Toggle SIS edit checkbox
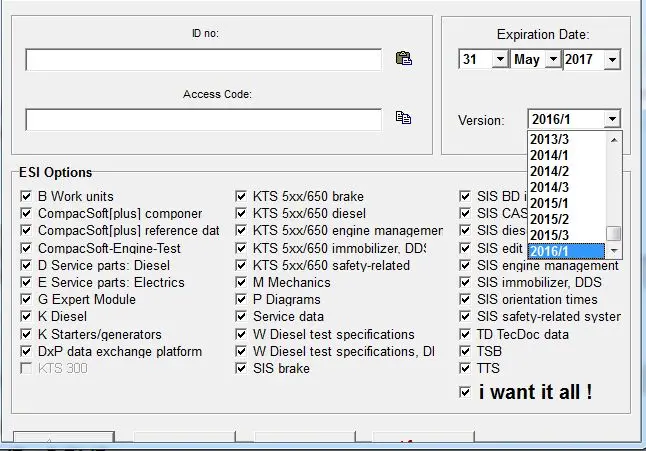Image resolution: width=646 pixels, height=451 pixels. (465, 248)
